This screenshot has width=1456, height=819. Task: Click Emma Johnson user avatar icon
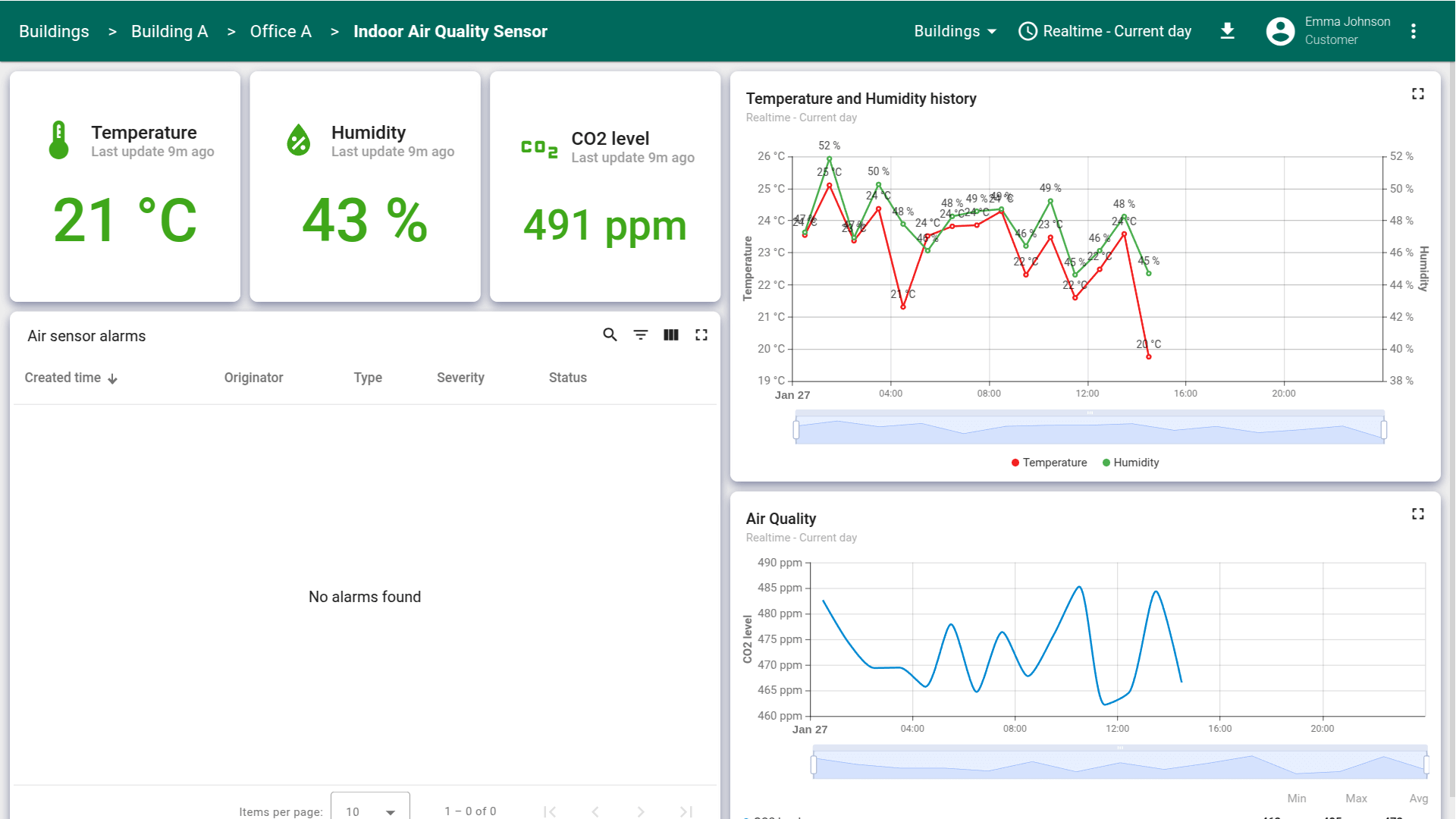pyautogui.click(x=1280, y=31)
